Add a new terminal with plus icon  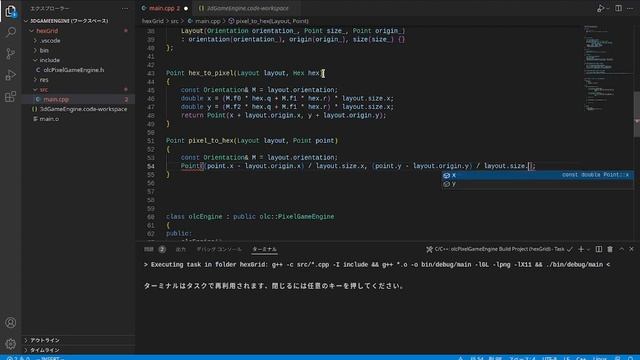coord(581,249)
